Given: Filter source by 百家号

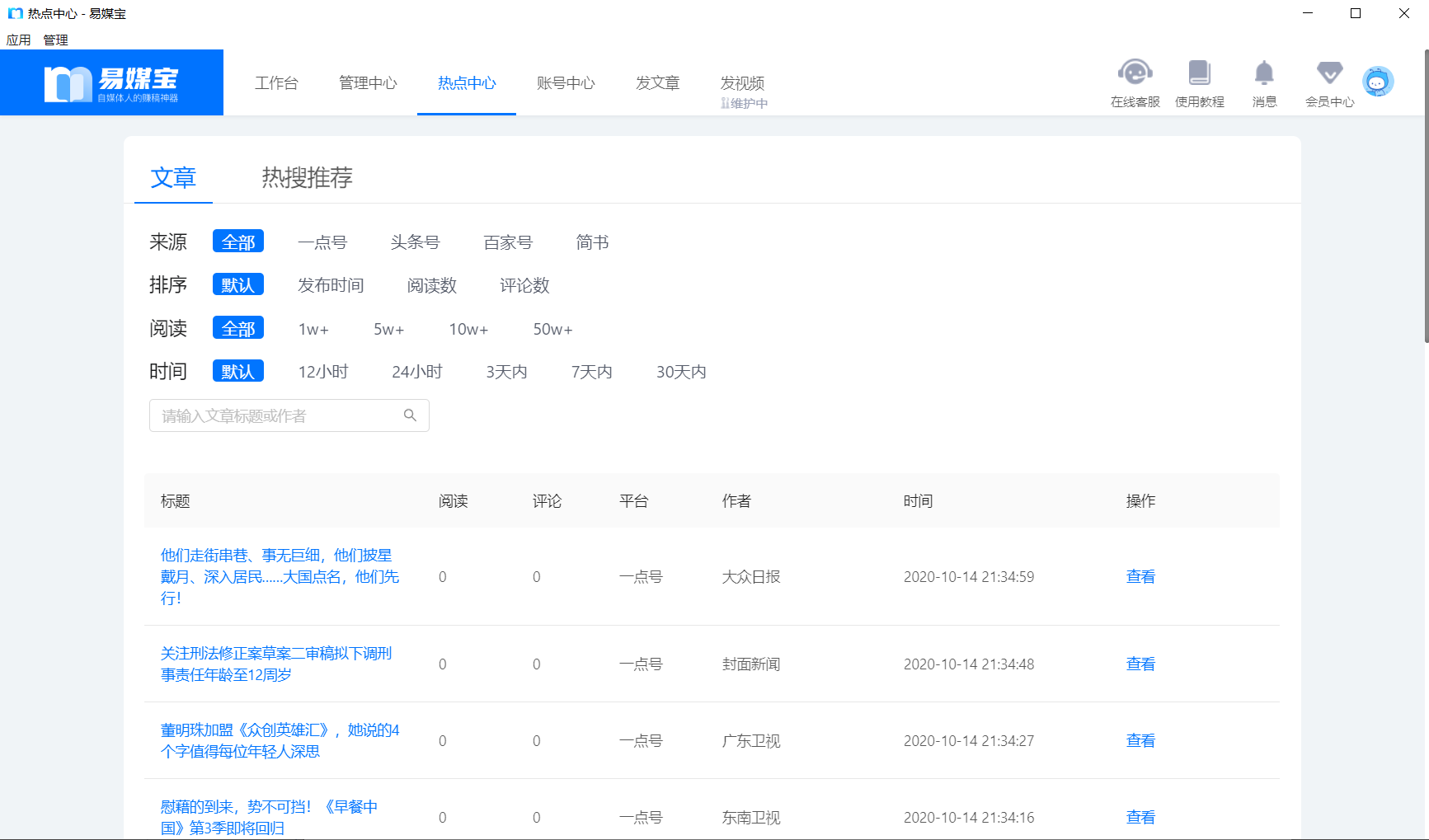Looking at the screenshot, I should (x=508, y=242).
